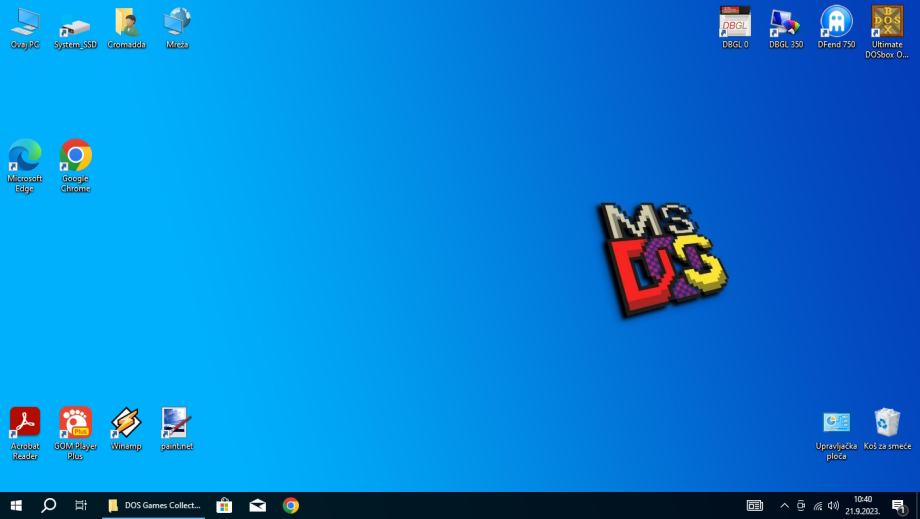This screenshot has width=920, height=519.
Task: Launch Acrobat Reader desktop shortcut
Action: (25, 433)
